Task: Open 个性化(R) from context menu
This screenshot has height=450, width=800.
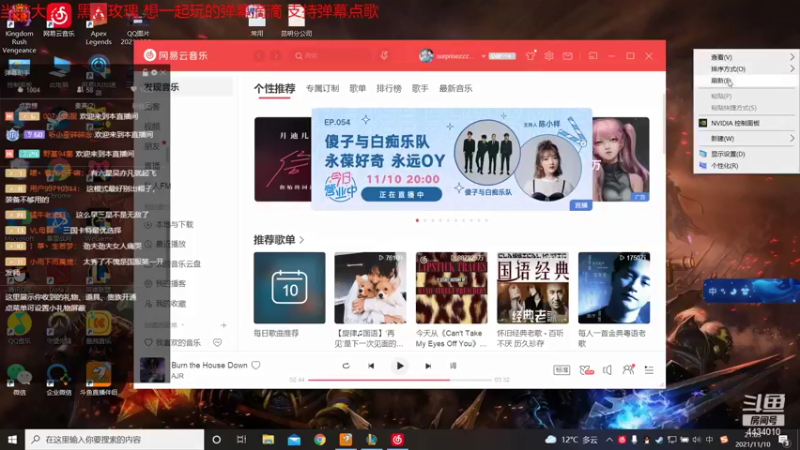Action: coord(746,165)
